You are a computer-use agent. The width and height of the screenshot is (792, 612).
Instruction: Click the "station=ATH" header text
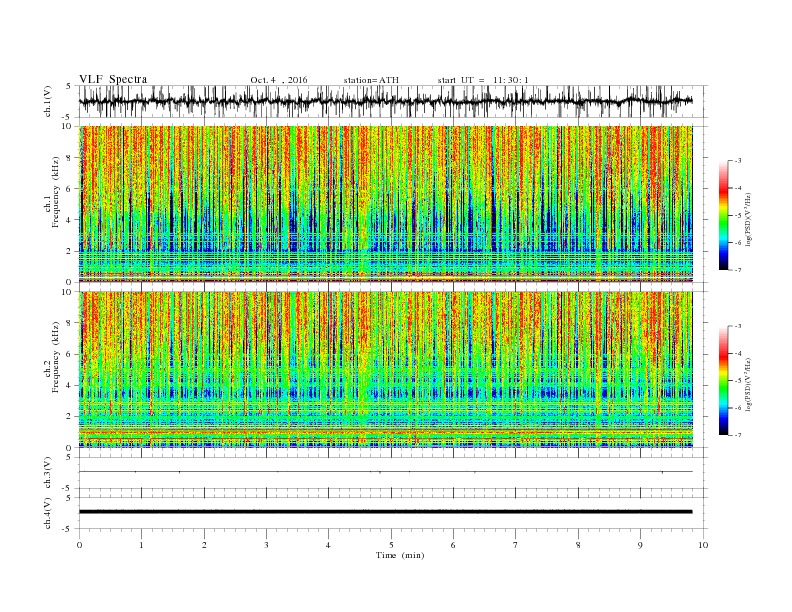click(x=371, y=80)
